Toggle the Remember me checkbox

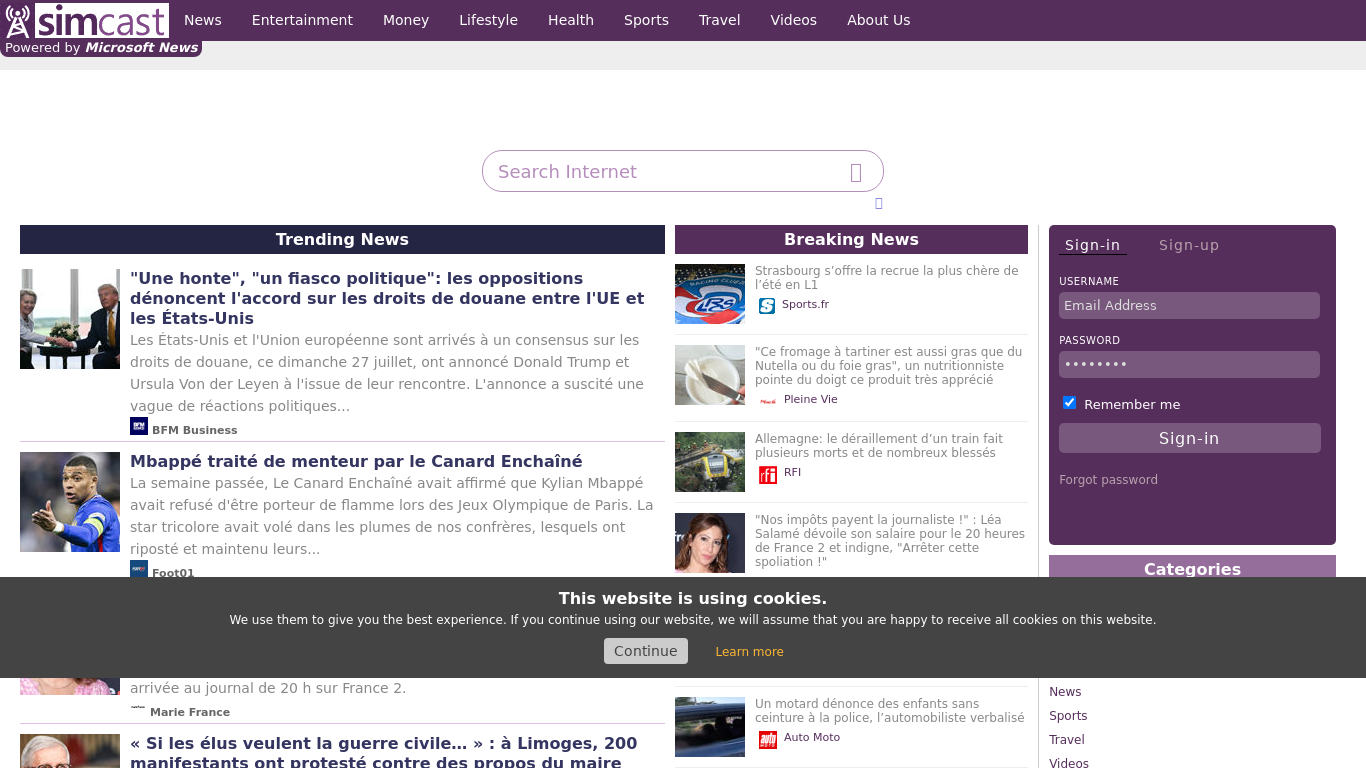point(1069,403)
